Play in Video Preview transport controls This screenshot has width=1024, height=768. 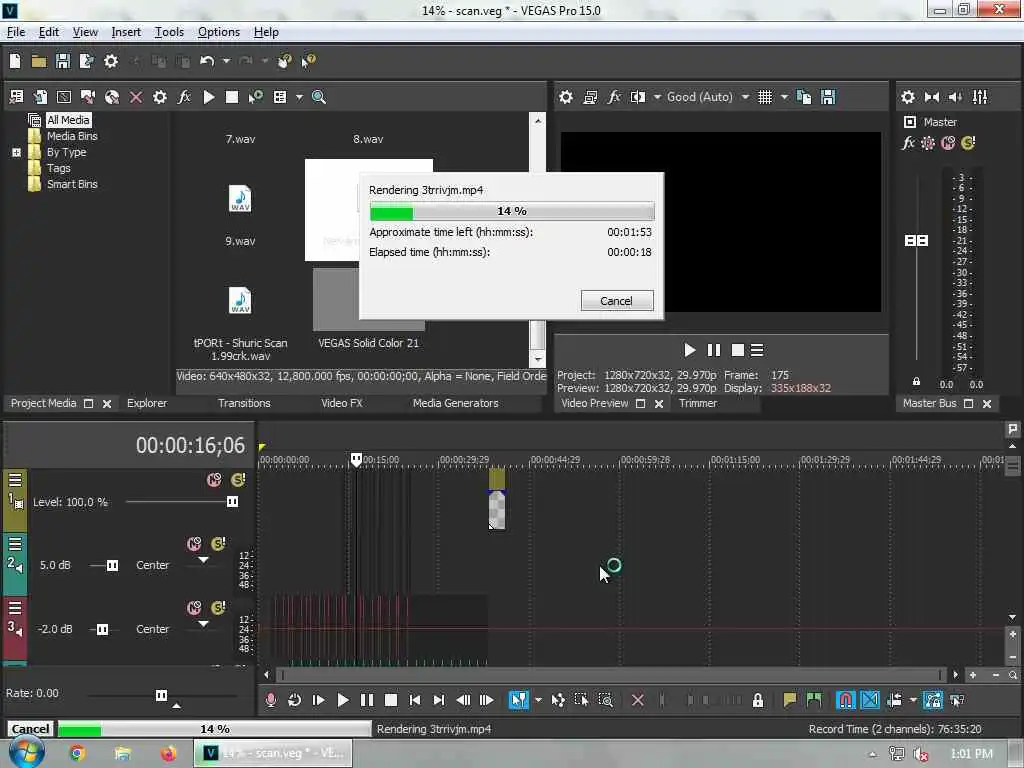pyautogui.click(x=690, y=351)
